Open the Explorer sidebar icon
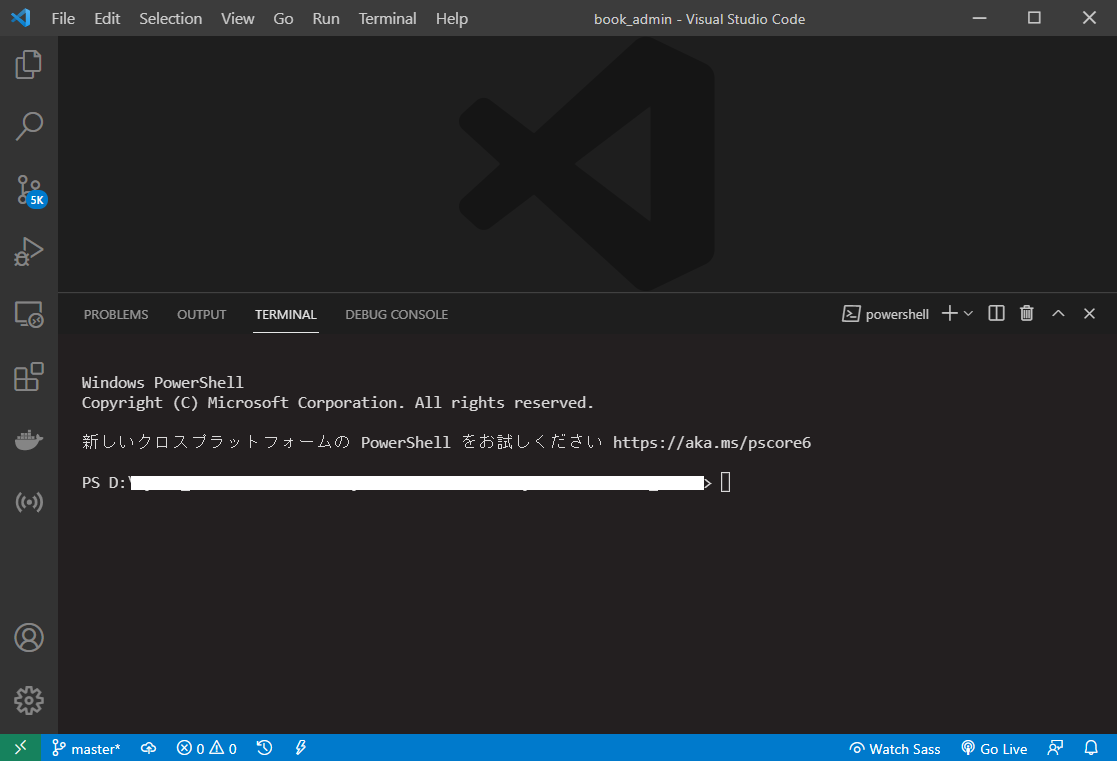The height and width of the screenshot is (761, 1117). [x=28, y=63]
